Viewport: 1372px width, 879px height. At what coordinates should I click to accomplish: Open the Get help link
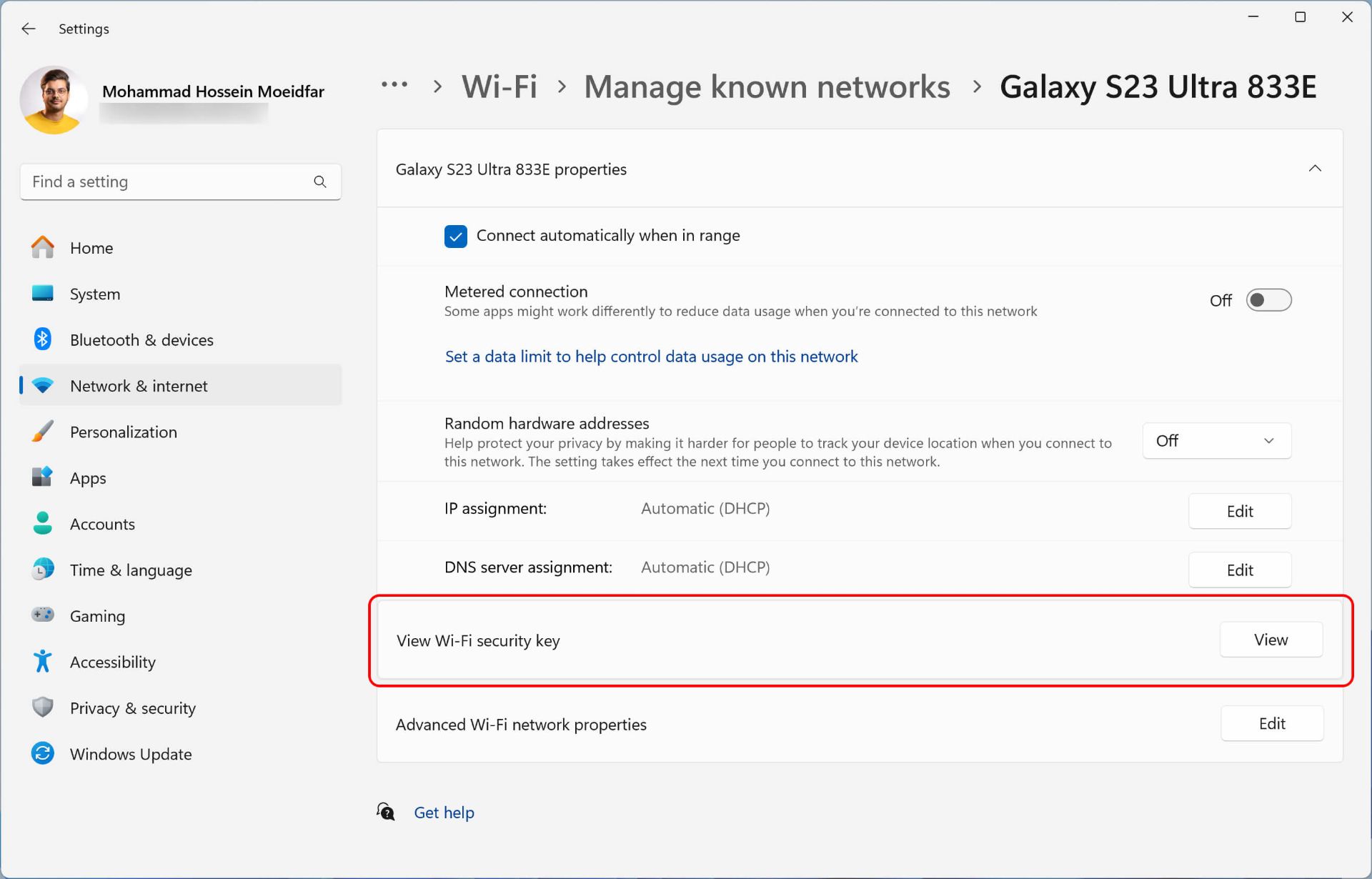444,813
